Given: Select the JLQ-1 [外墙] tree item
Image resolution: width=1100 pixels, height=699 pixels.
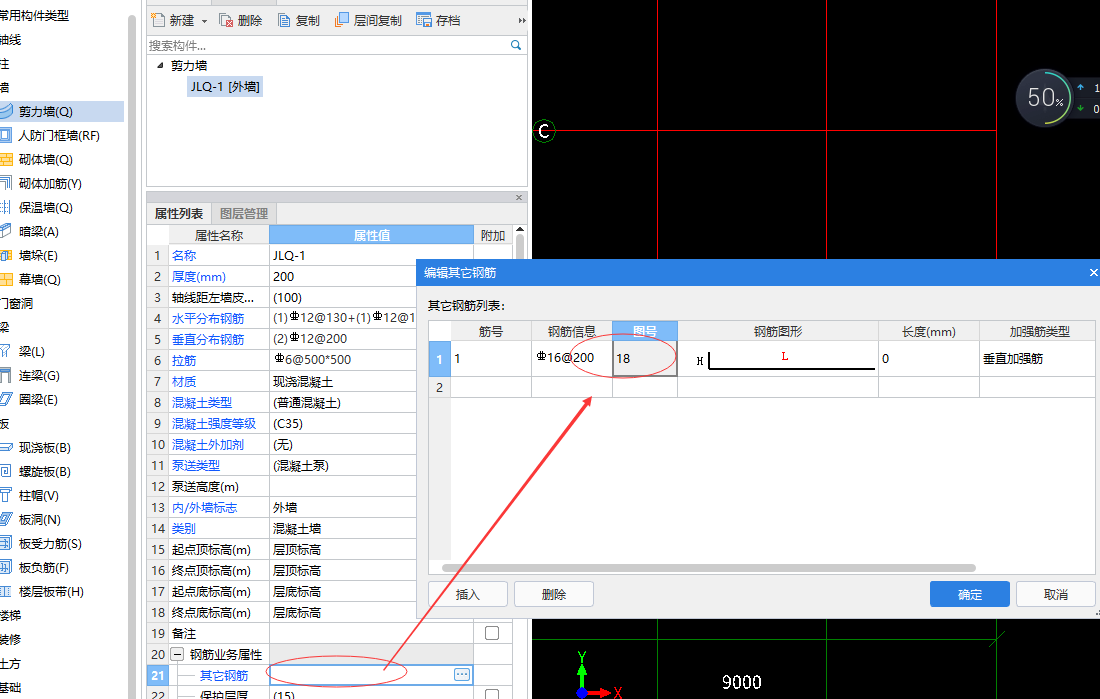Looking at the screenshot, I should (225, 86).
